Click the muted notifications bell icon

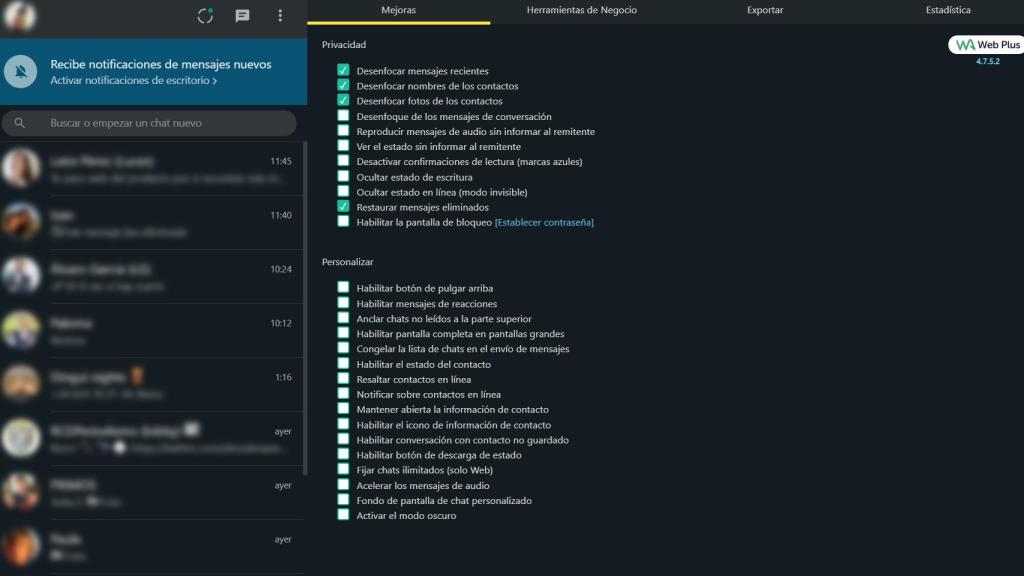pos(20,71)
